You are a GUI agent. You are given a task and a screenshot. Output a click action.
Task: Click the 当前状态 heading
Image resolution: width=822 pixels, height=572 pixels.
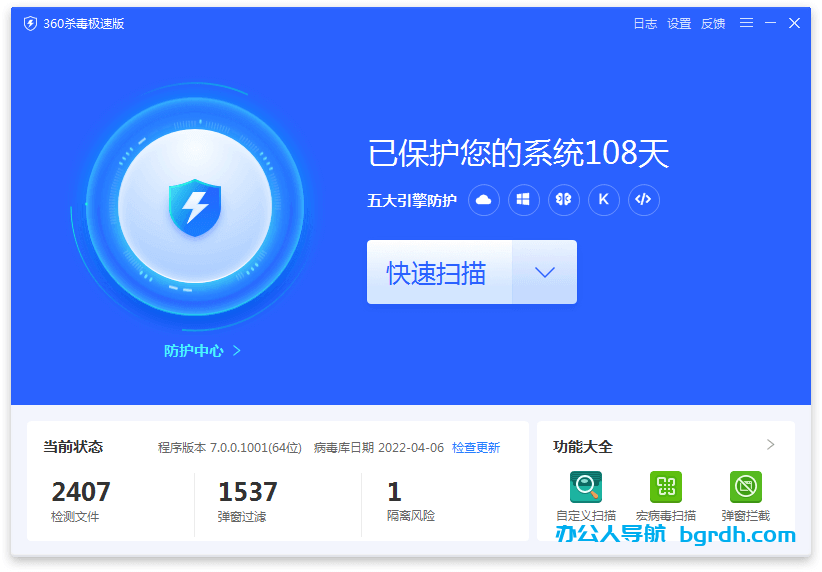73,447
